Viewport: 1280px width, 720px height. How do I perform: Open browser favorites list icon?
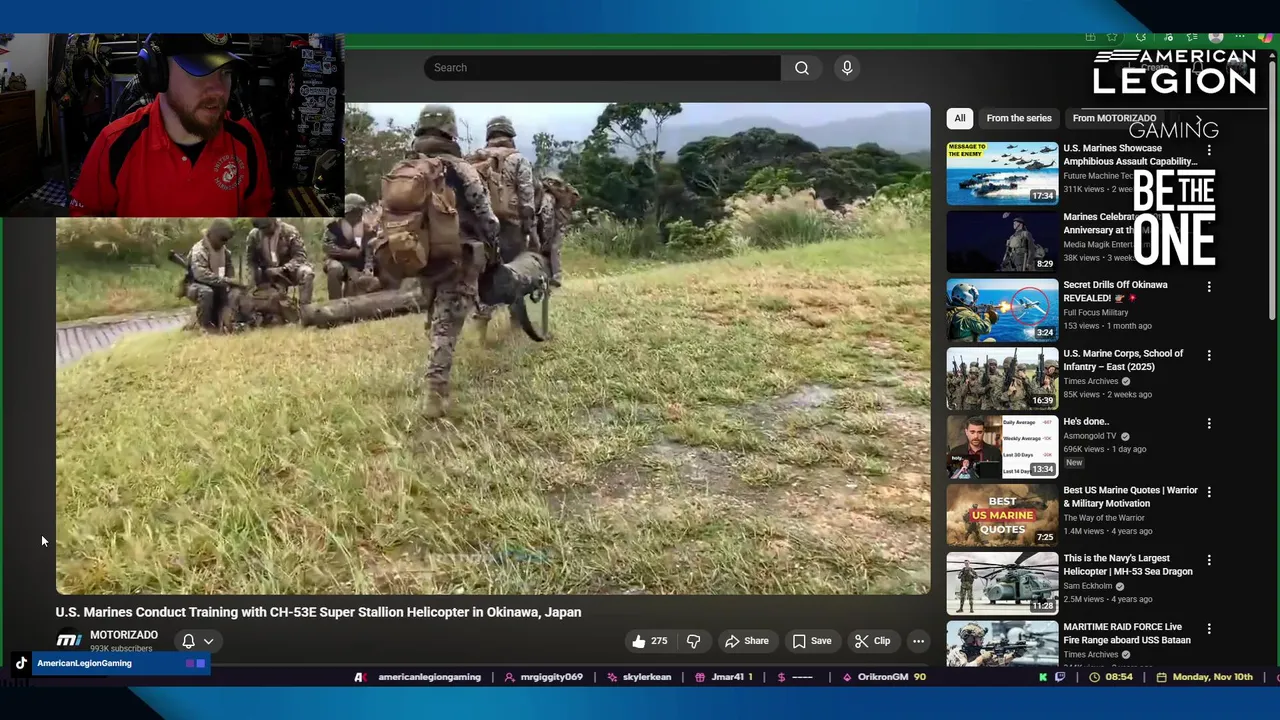pyautogui.click(x=1191, y=37)
